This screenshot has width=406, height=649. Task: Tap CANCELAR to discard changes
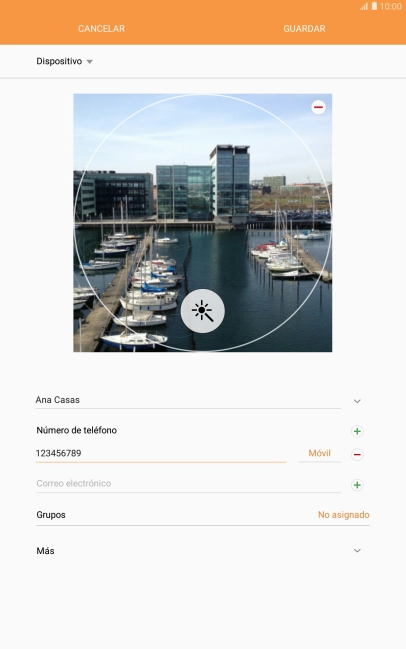101,29
